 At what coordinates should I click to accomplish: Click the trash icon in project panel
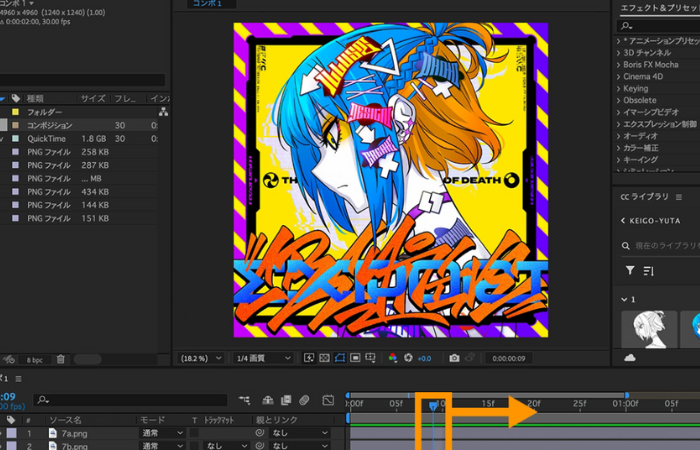pyautogui.click(x=60, y=359)
